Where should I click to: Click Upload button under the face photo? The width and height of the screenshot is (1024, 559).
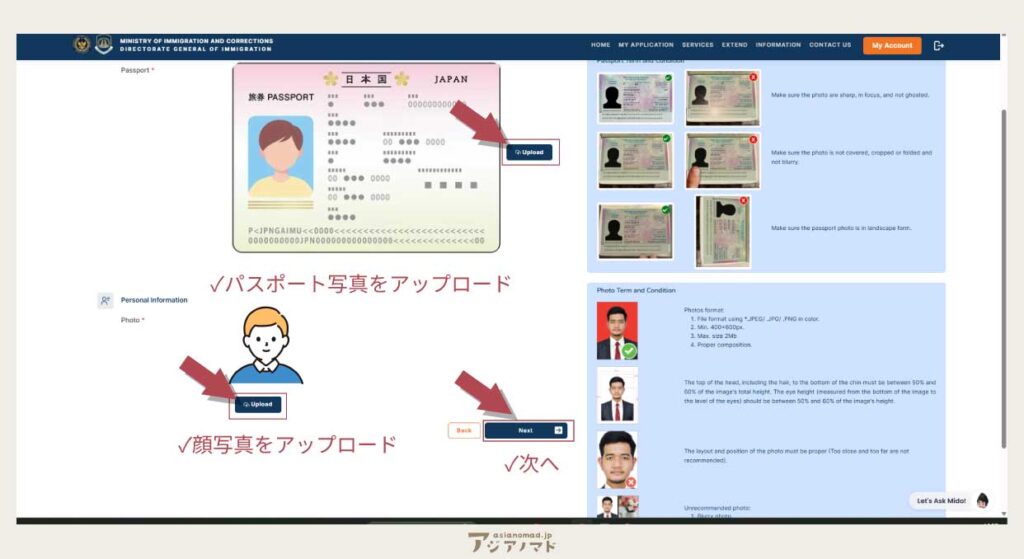tap(256, 404)
